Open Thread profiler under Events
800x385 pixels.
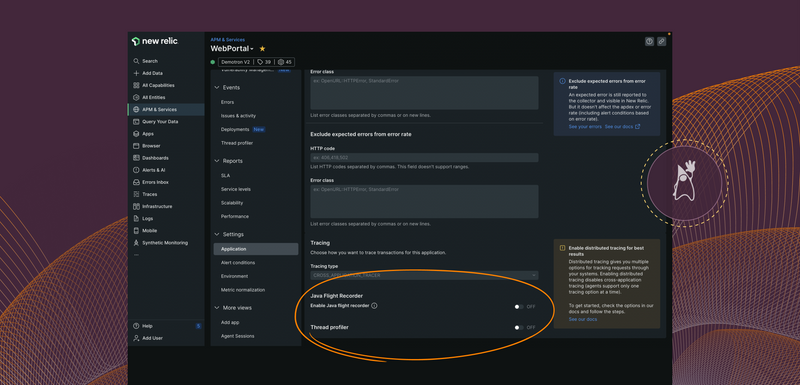237,143
